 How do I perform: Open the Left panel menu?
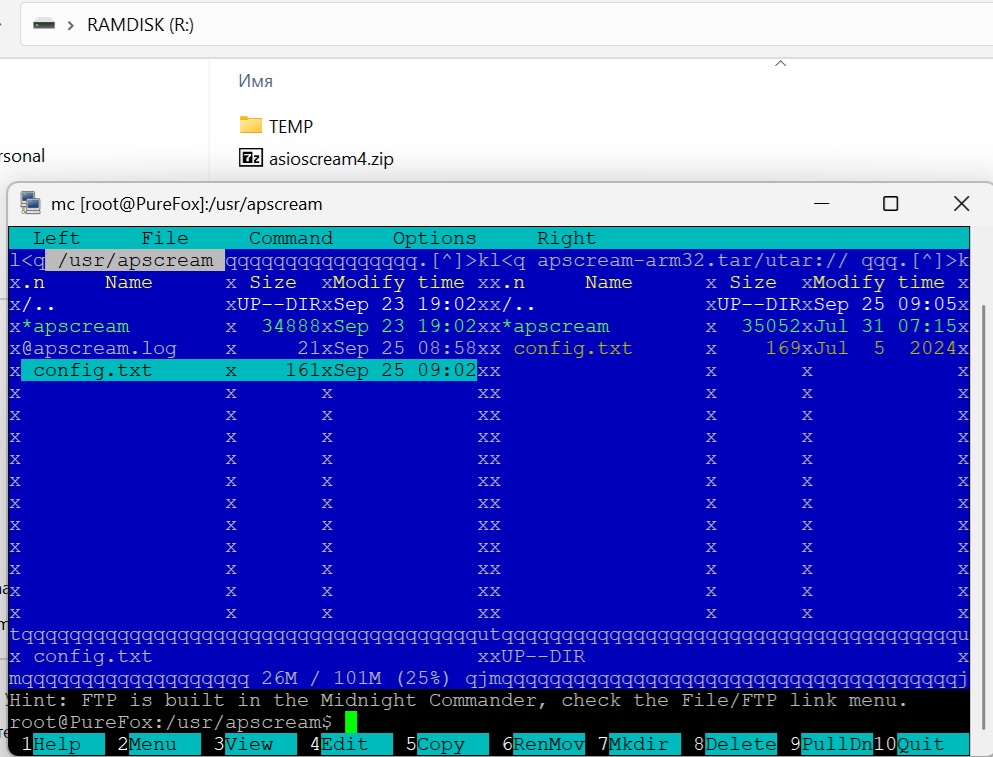click(x=56, y=238)
